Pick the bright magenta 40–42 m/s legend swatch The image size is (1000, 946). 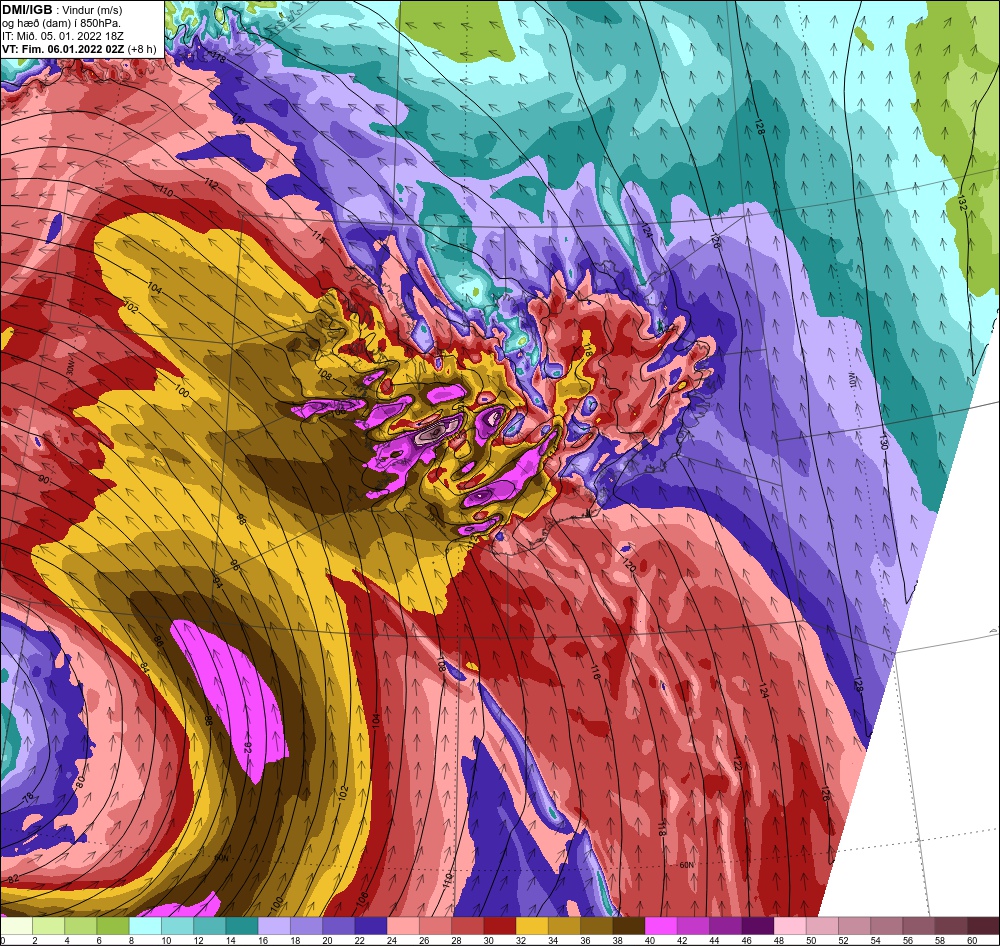661,926
